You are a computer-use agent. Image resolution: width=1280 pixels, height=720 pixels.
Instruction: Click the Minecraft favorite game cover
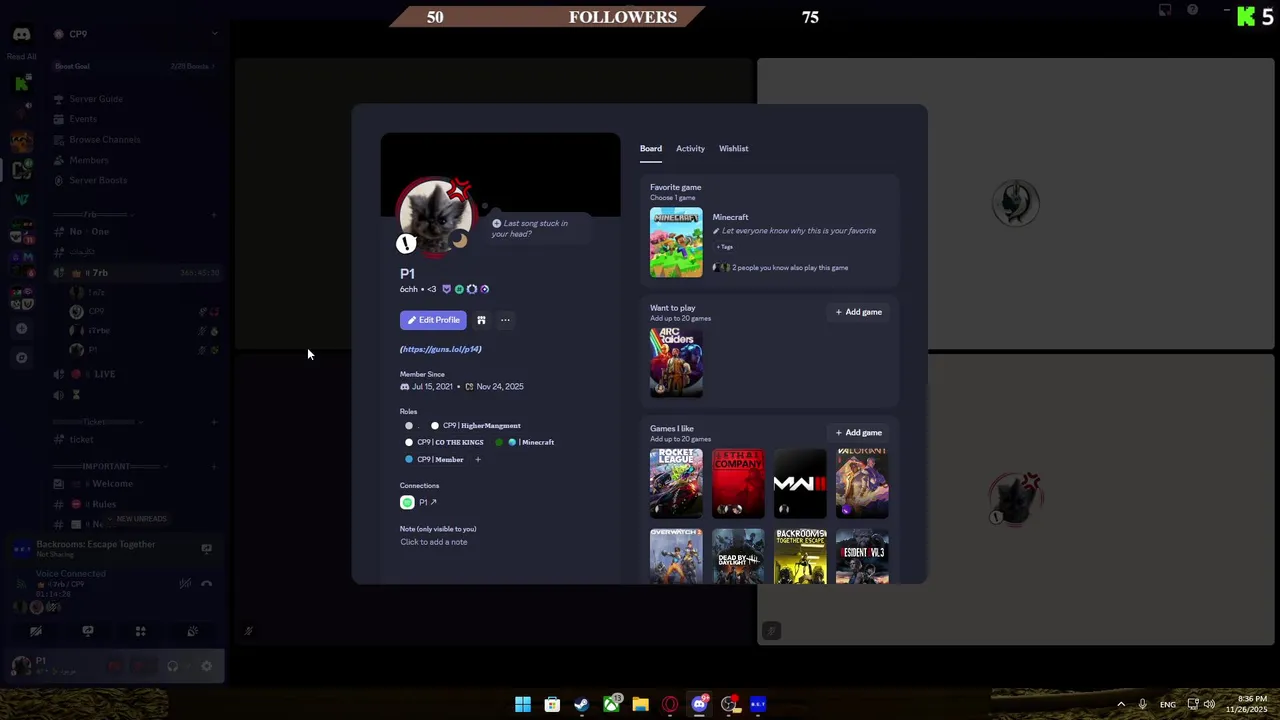(676, 242)
